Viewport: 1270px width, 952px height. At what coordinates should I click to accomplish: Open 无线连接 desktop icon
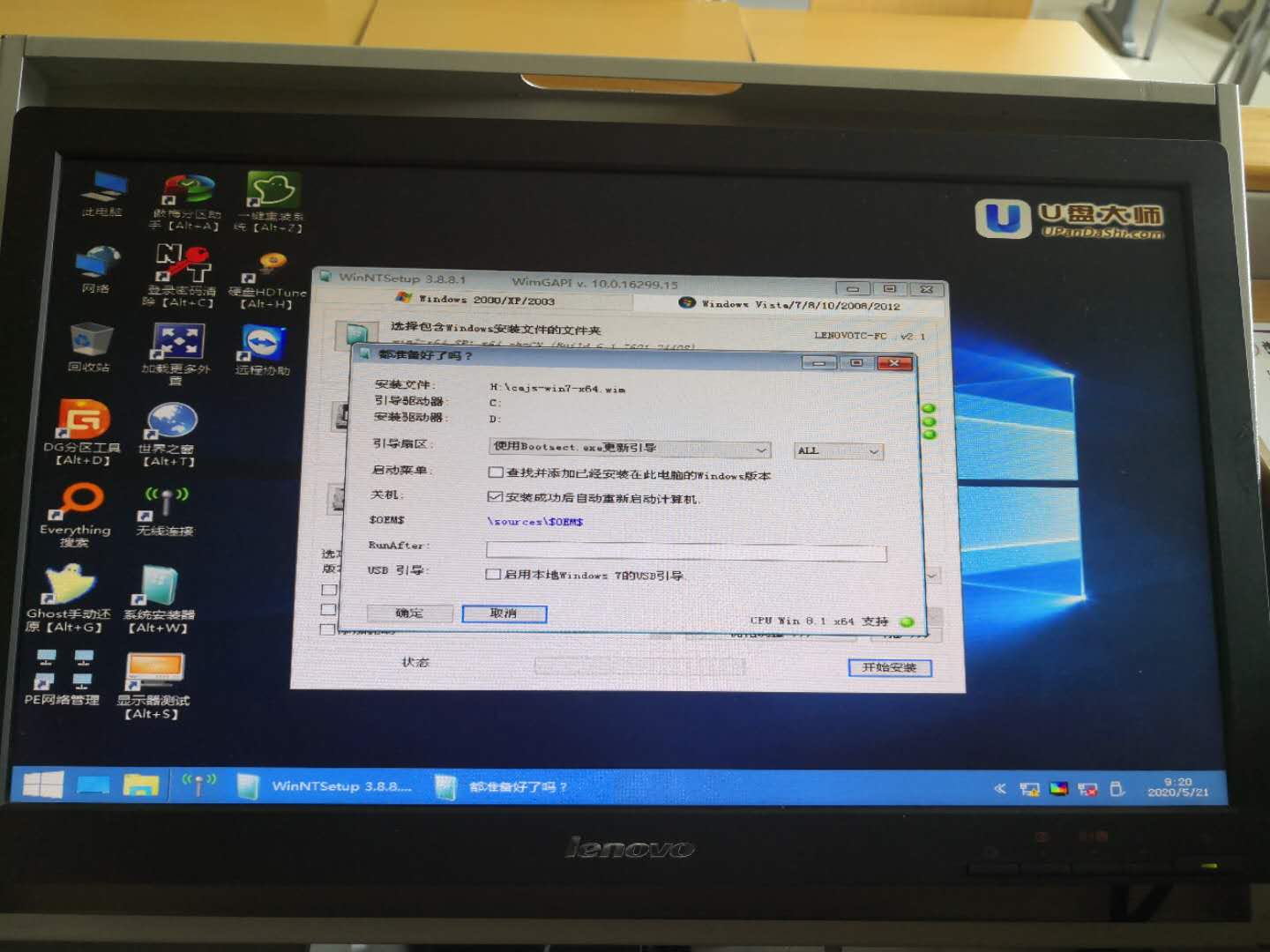pyautogui.click(x=165, y=511)
